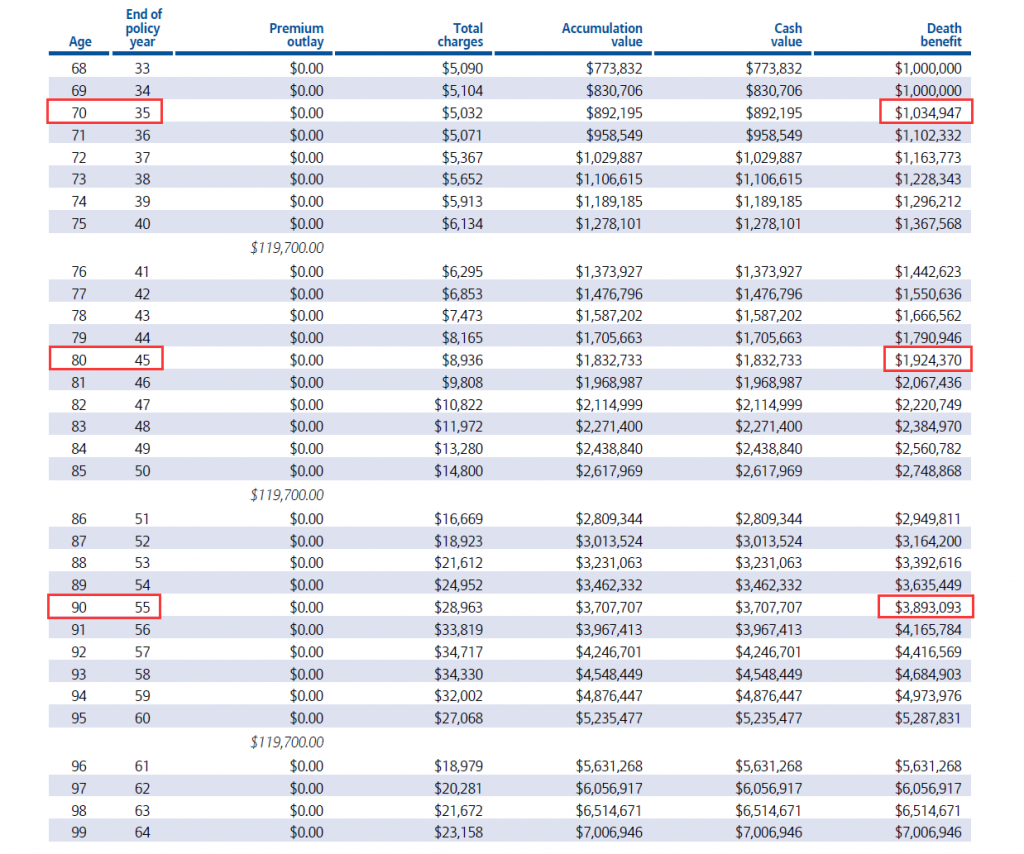Viewport: 1024px width, 854px height.
Task: Click total charges $32,002
Action: point(458,695)
